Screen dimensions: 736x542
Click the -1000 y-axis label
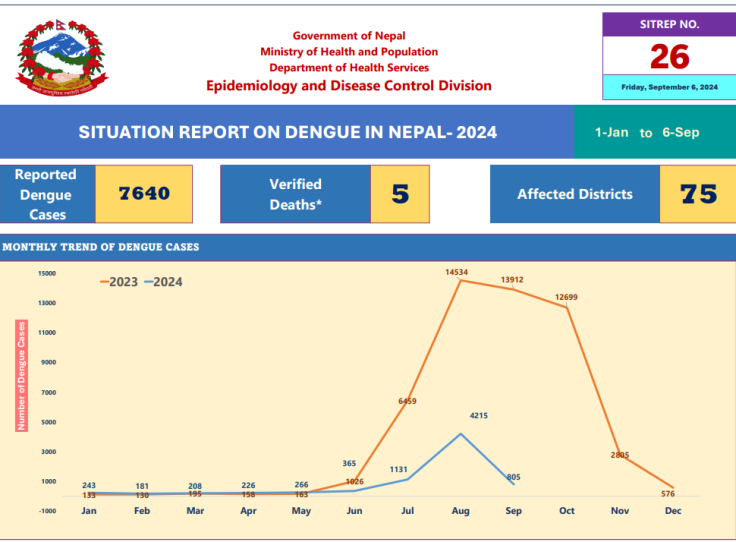click(x=47, y=511)
